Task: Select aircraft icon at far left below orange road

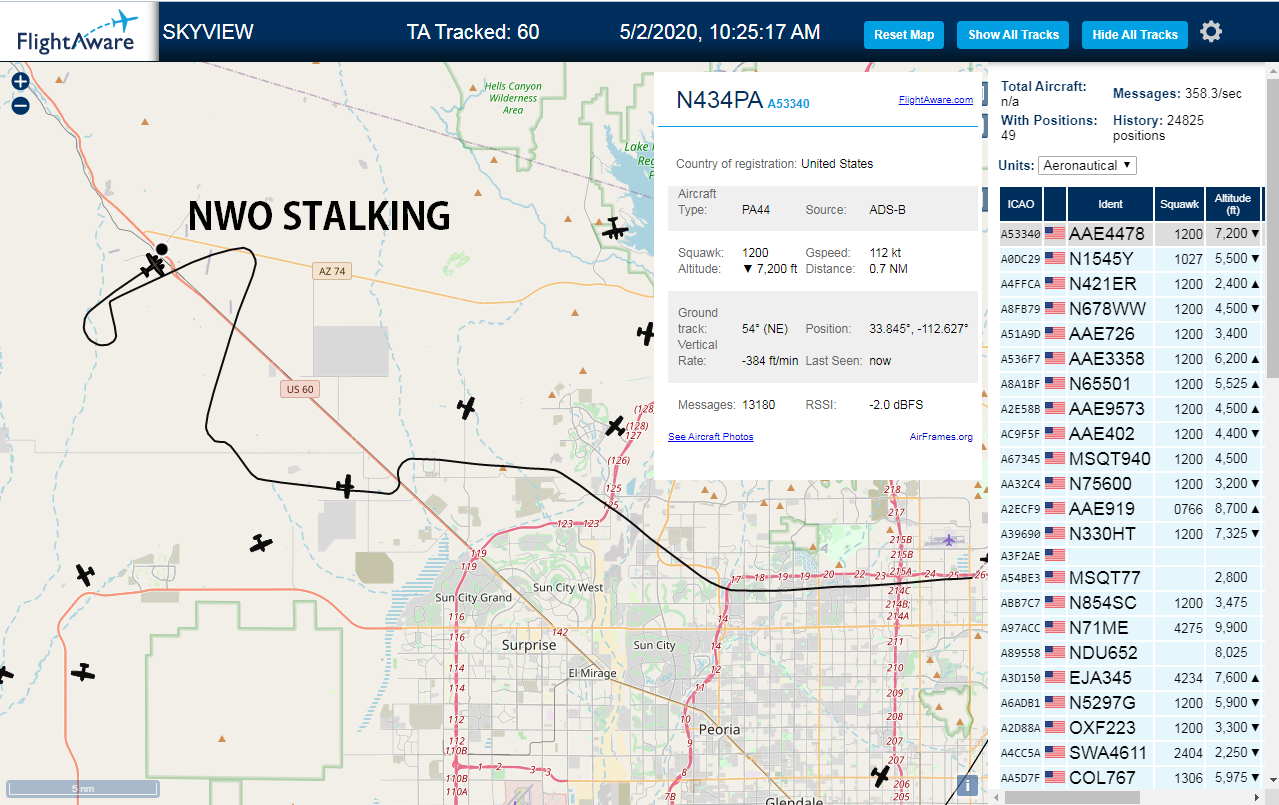Action: pyautogui.click(x=83, y=672)
